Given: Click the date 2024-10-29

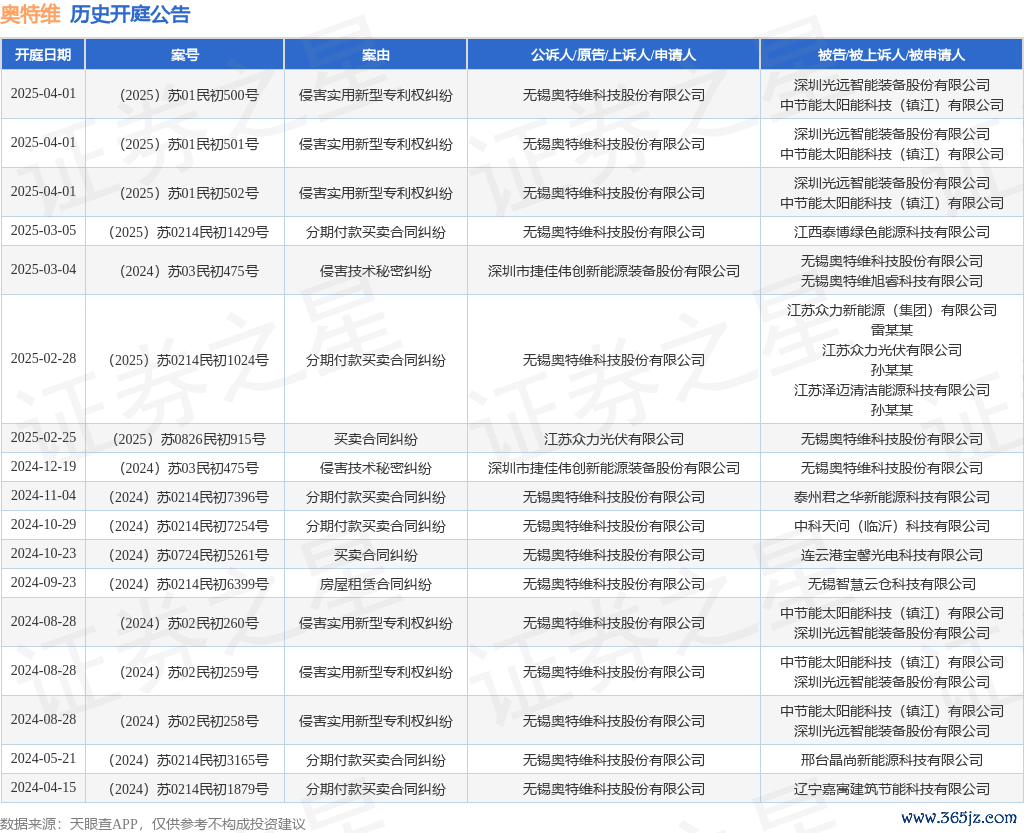Looking at the screenshot, I should coord(43,524).
